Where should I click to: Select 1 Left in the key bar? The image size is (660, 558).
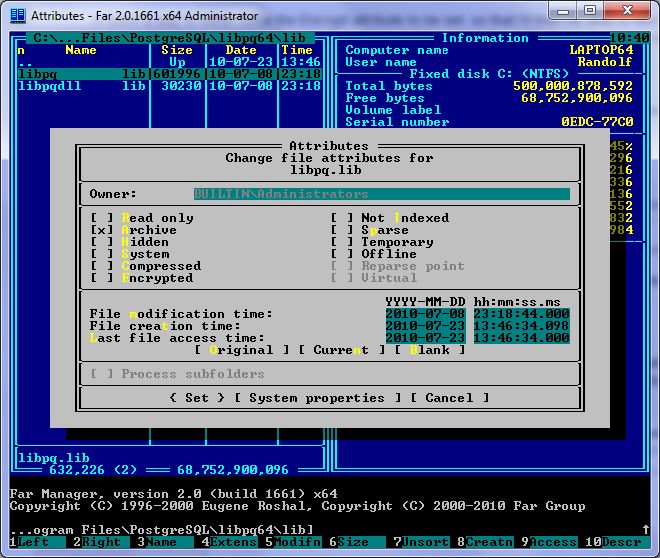point(37,542)
